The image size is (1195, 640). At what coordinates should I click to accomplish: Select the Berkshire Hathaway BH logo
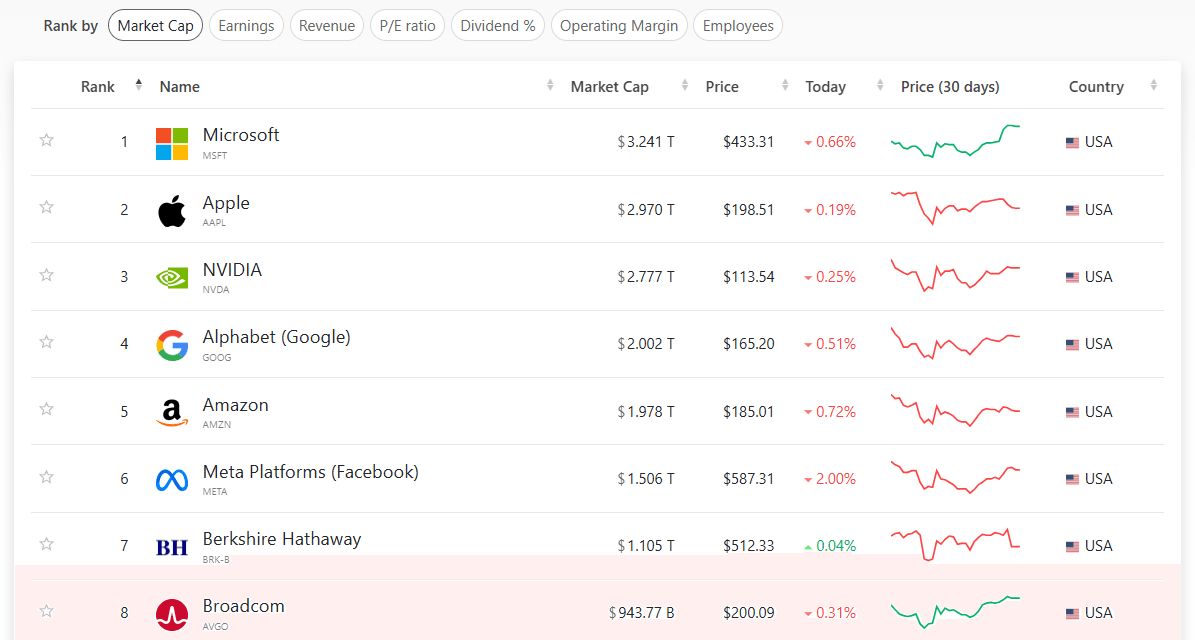point(171,547)
